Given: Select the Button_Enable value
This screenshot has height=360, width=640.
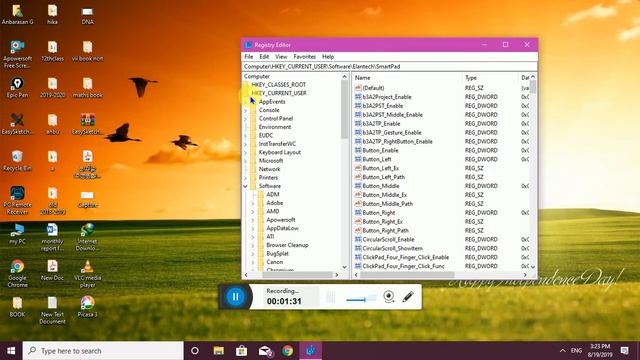Looking at the screenshot, I should (380, 151).
